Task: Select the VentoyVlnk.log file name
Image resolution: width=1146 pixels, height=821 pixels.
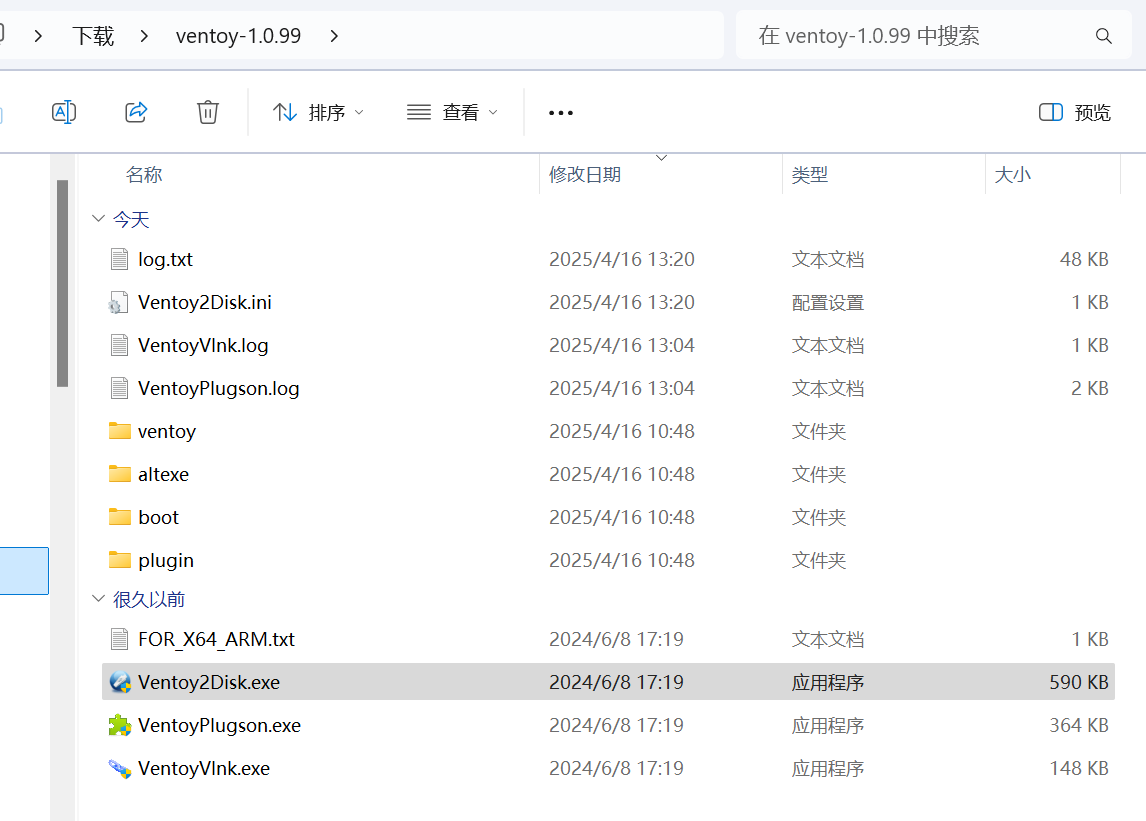Action: [203, 345]
